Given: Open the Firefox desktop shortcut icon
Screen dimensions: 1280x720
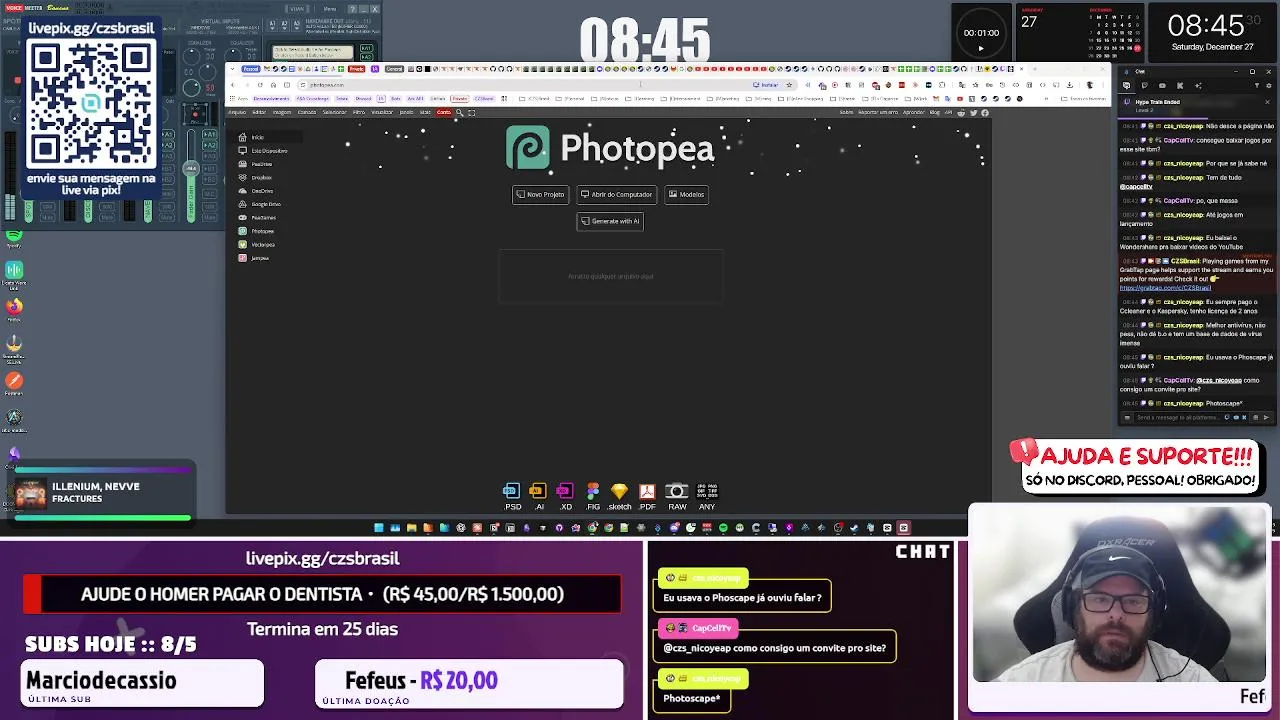Looking at the screenshot, I should pyautogui.click(x=14, y=308).
